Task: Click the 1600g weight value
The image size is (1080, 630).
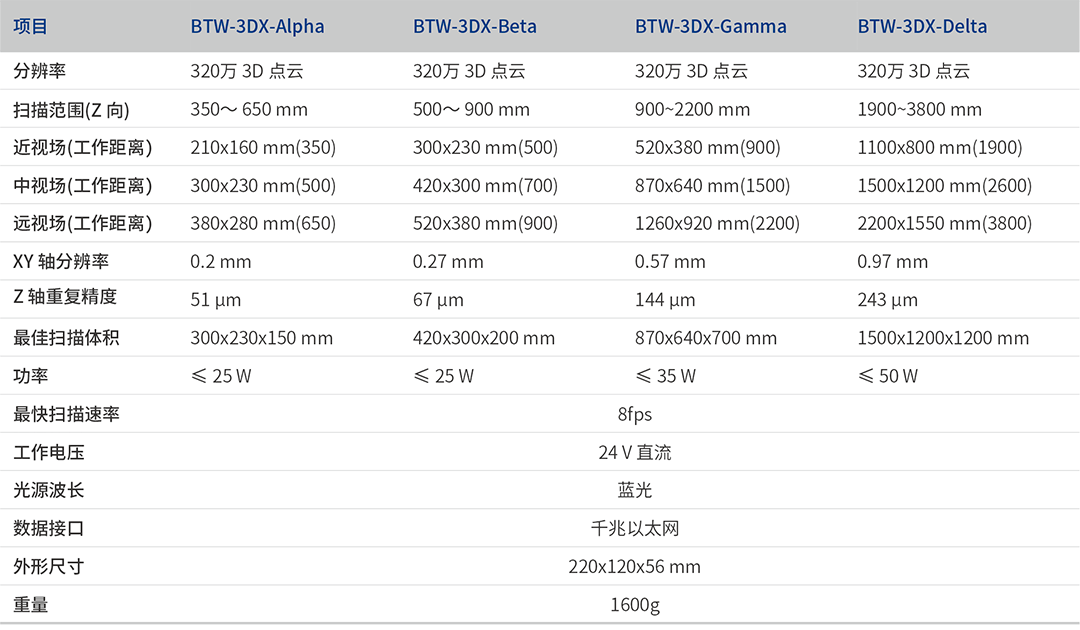Action: [634, 604]
